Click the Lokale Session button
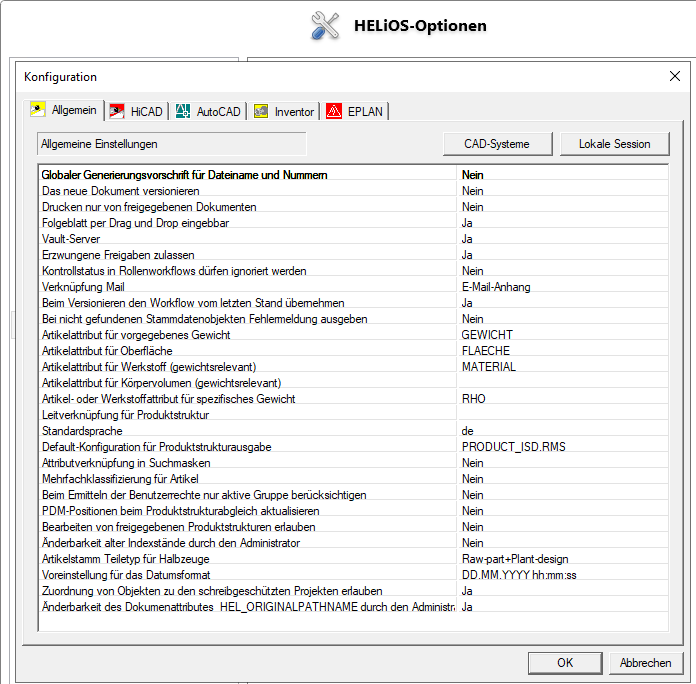Screen dimensions: 696x684 pyautogui.click(x=614, y=144)
